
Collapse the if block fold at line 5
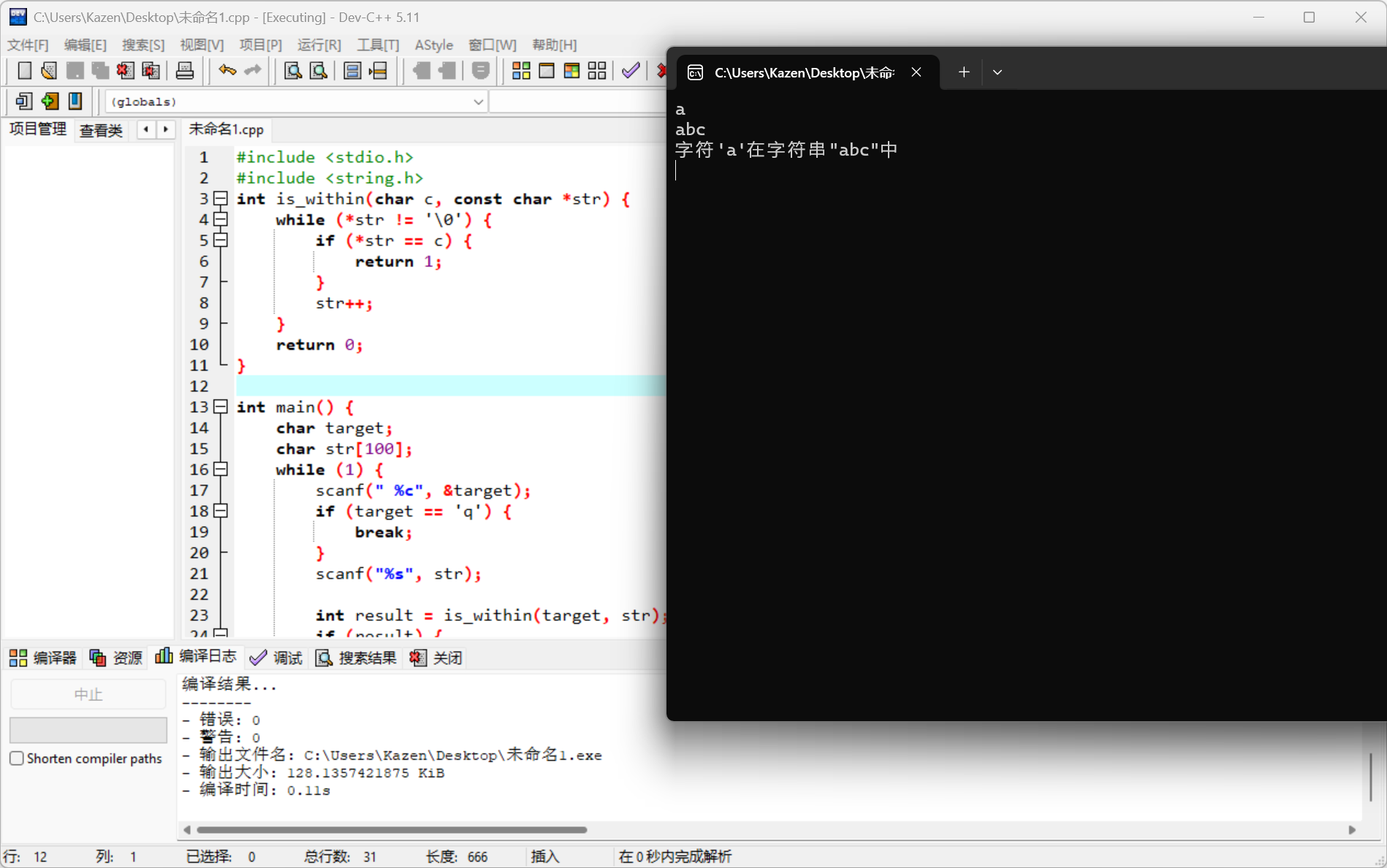point(221,240)
